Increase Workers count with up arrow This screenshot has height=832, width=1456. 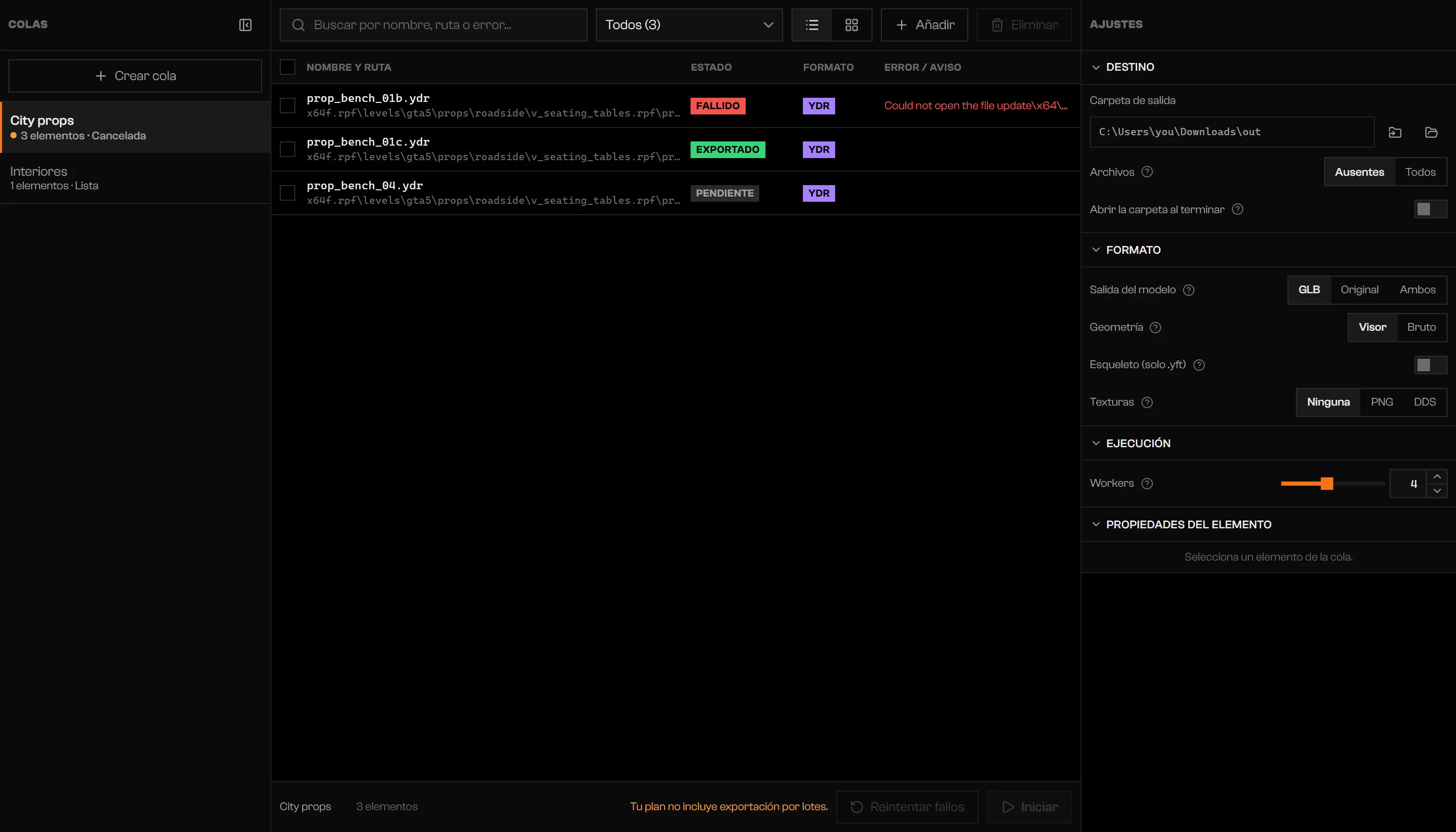(x=1437, y=476)
